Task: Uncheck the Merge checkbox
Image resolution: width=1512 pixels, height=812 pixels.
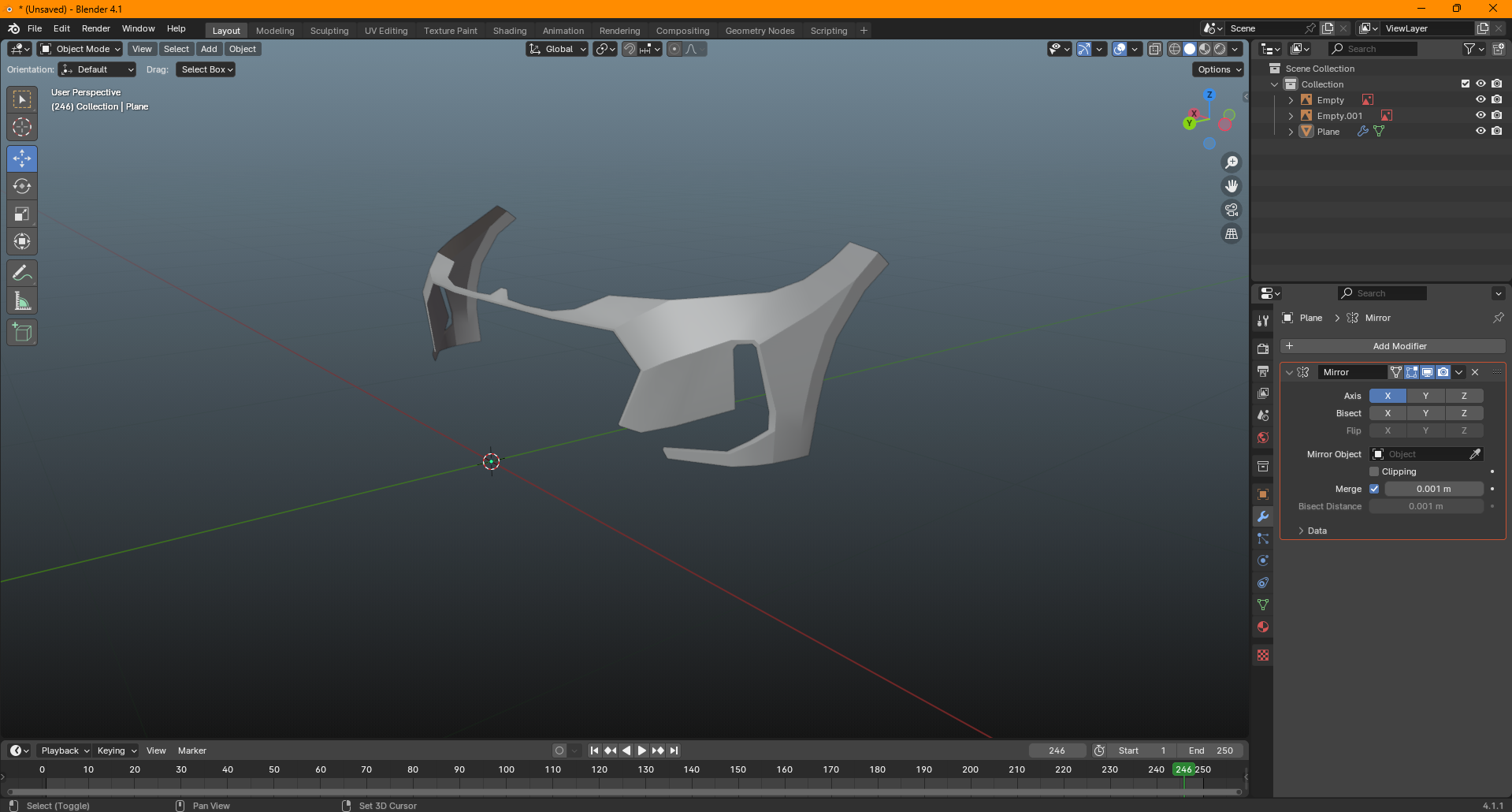Action: click(x=1374, y=489)
